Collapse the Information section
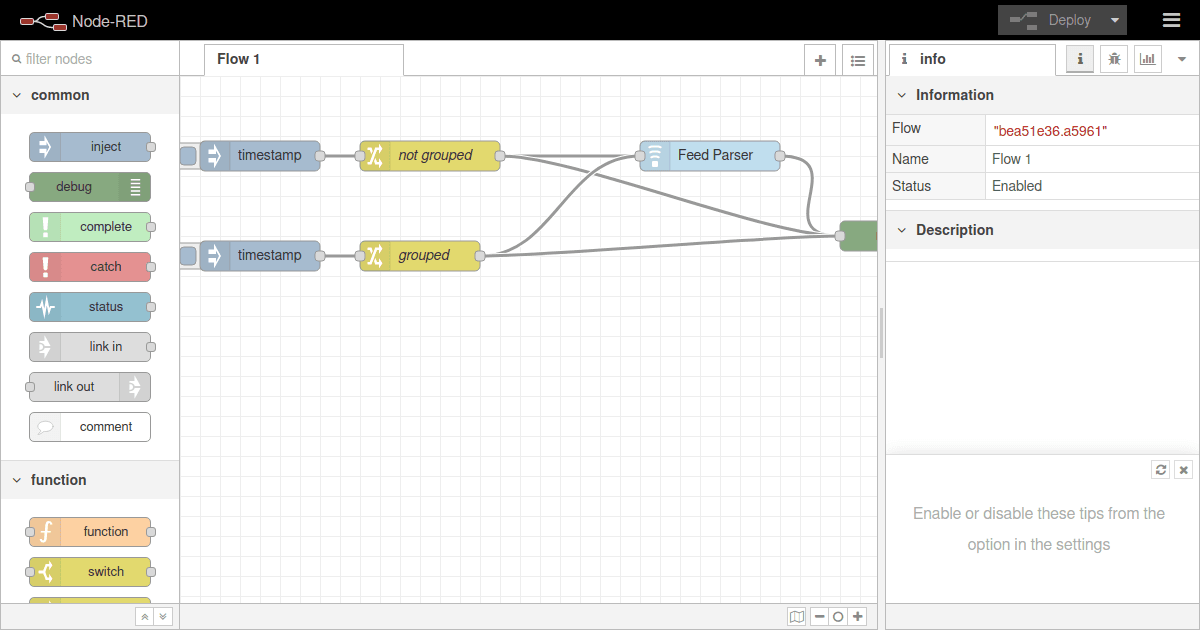 tap(902, 95)
